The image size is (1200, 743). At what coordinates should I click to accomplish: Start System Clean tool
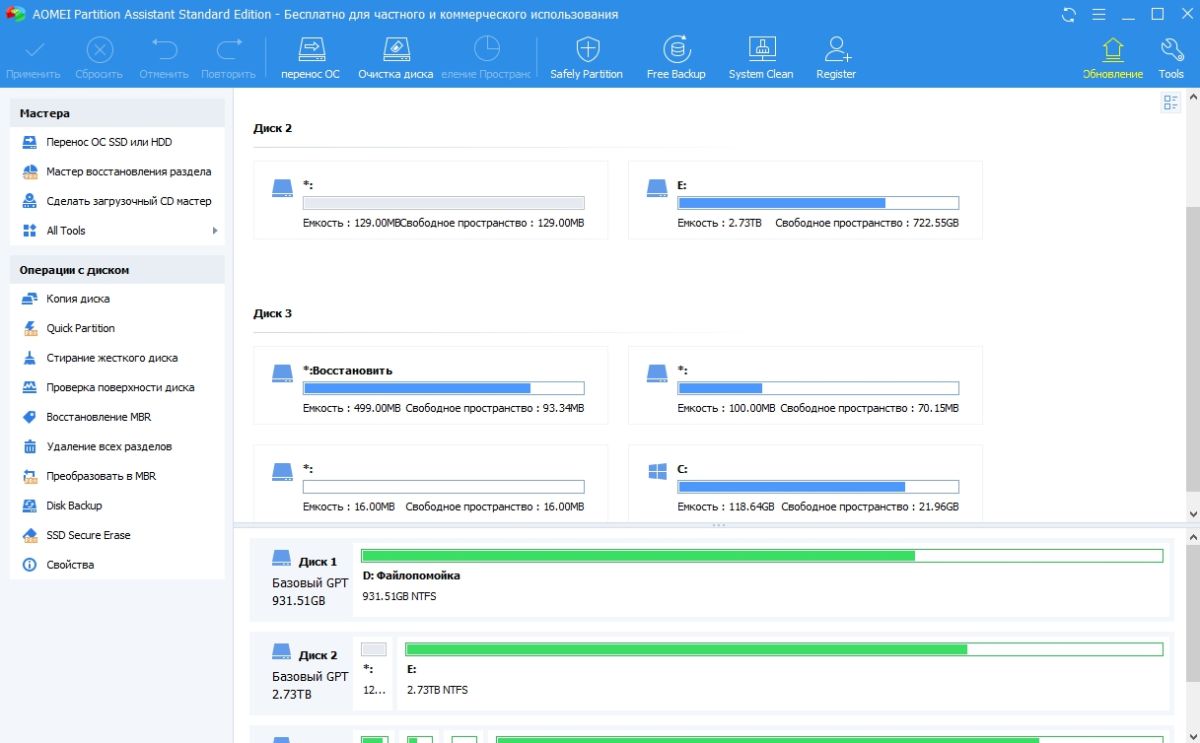(761, 50)
